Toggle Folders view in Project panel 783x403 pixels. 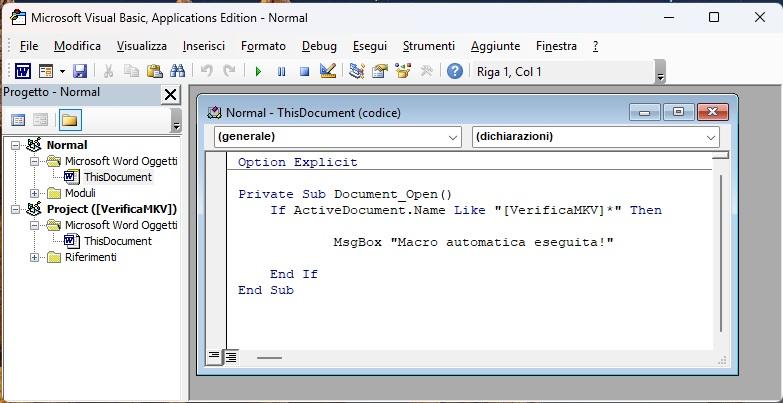click(69, 120)
